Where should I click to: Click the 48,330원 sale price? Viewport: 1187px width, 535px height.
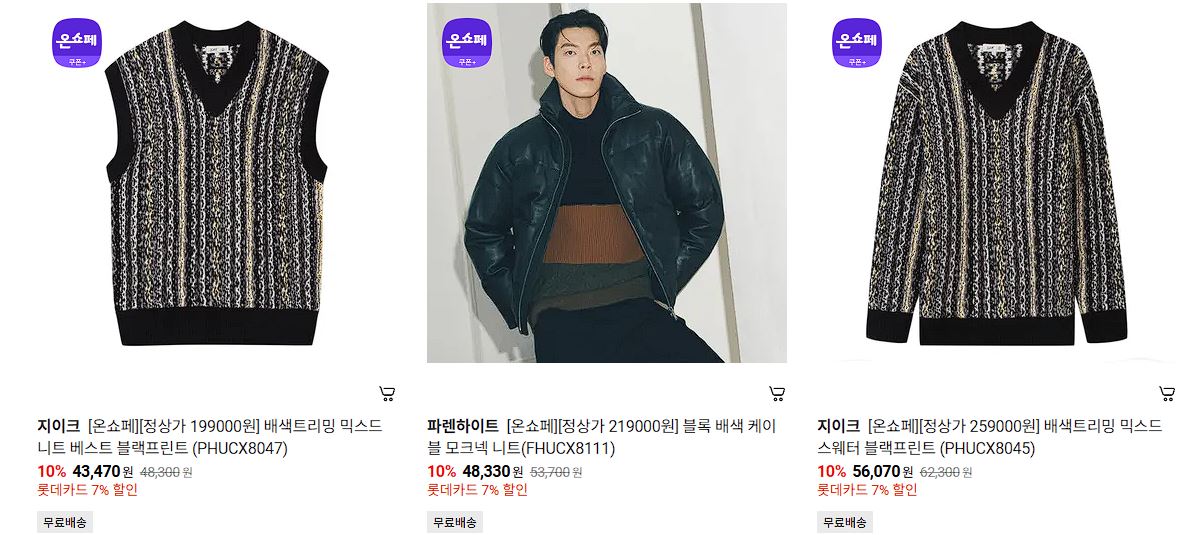492,471
